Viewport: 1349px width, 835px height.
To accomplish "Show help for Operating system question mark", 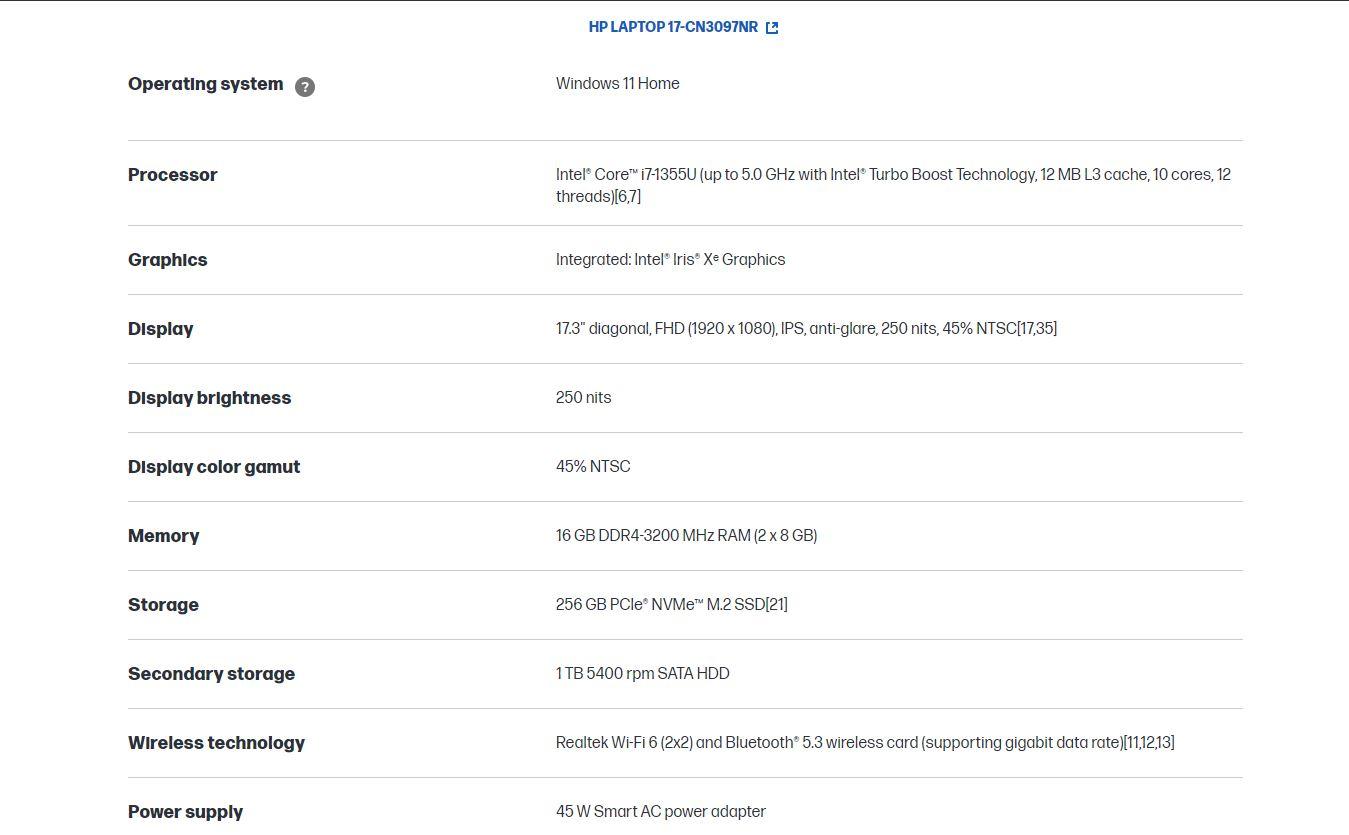I will [305, 87].
